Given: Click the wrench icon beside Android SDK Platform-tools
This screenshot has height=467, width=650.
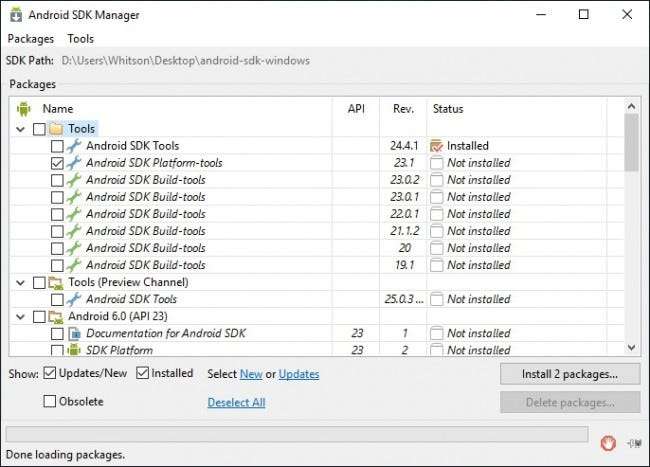Looking at the screenshot, I should 73,163.
